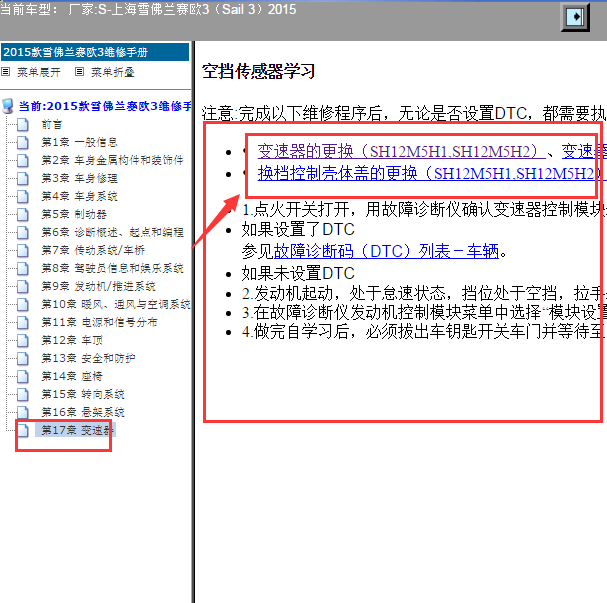The height and width of the screenshot is (603, 607).
Task: Click the page icon next to 前言
Action: pyautogui.click(x=23, y=124)
